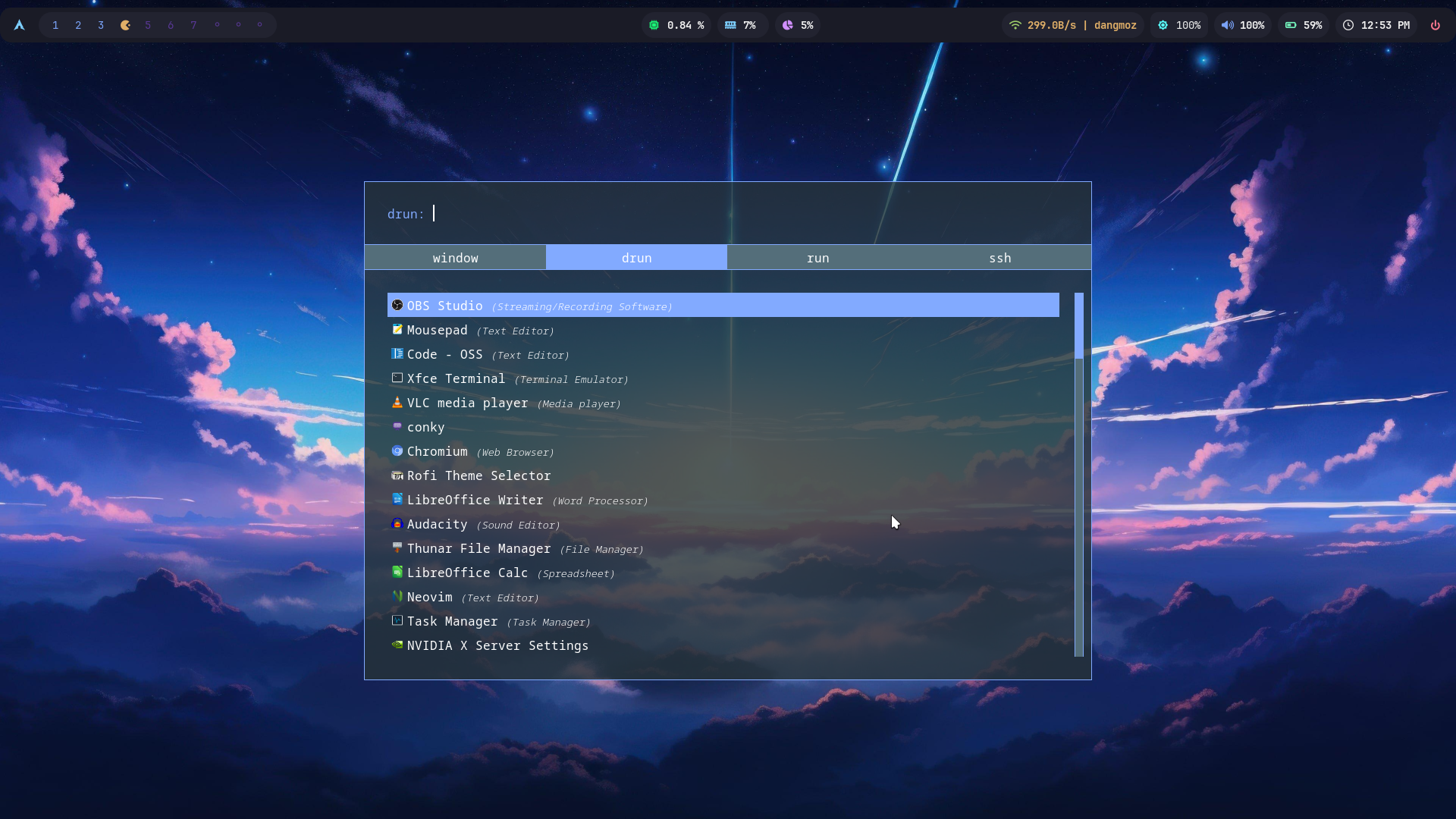
Task: Launch the Thunar File Manager entry
Action: point(479,548)
